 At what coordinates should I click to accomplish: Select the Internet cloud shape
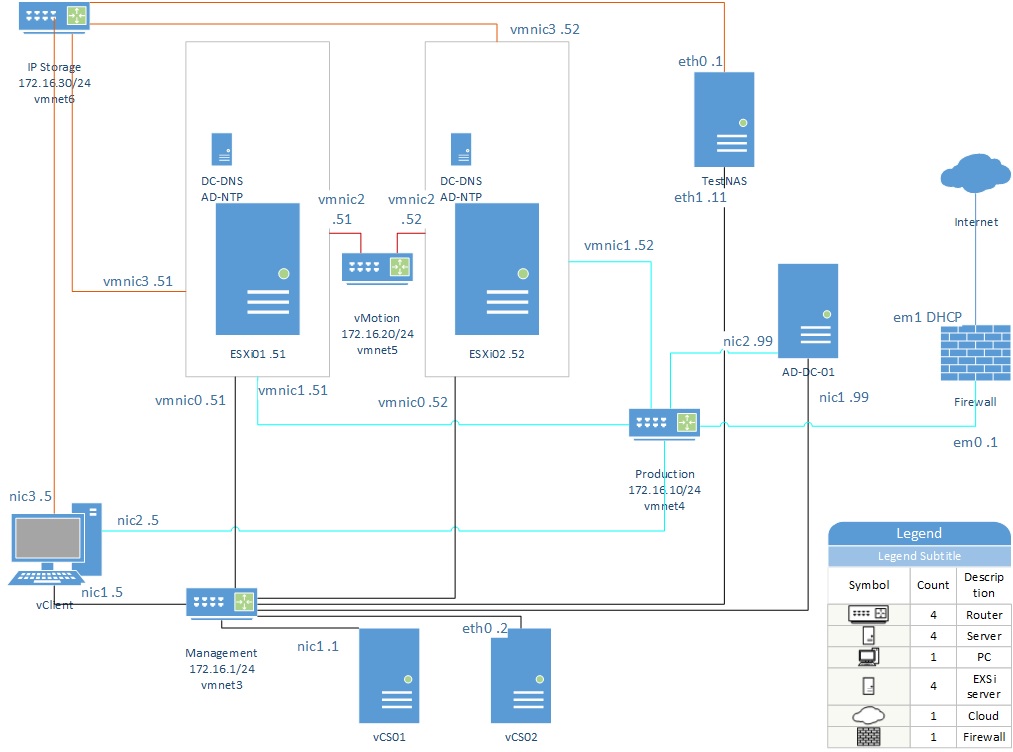point(976,173)
